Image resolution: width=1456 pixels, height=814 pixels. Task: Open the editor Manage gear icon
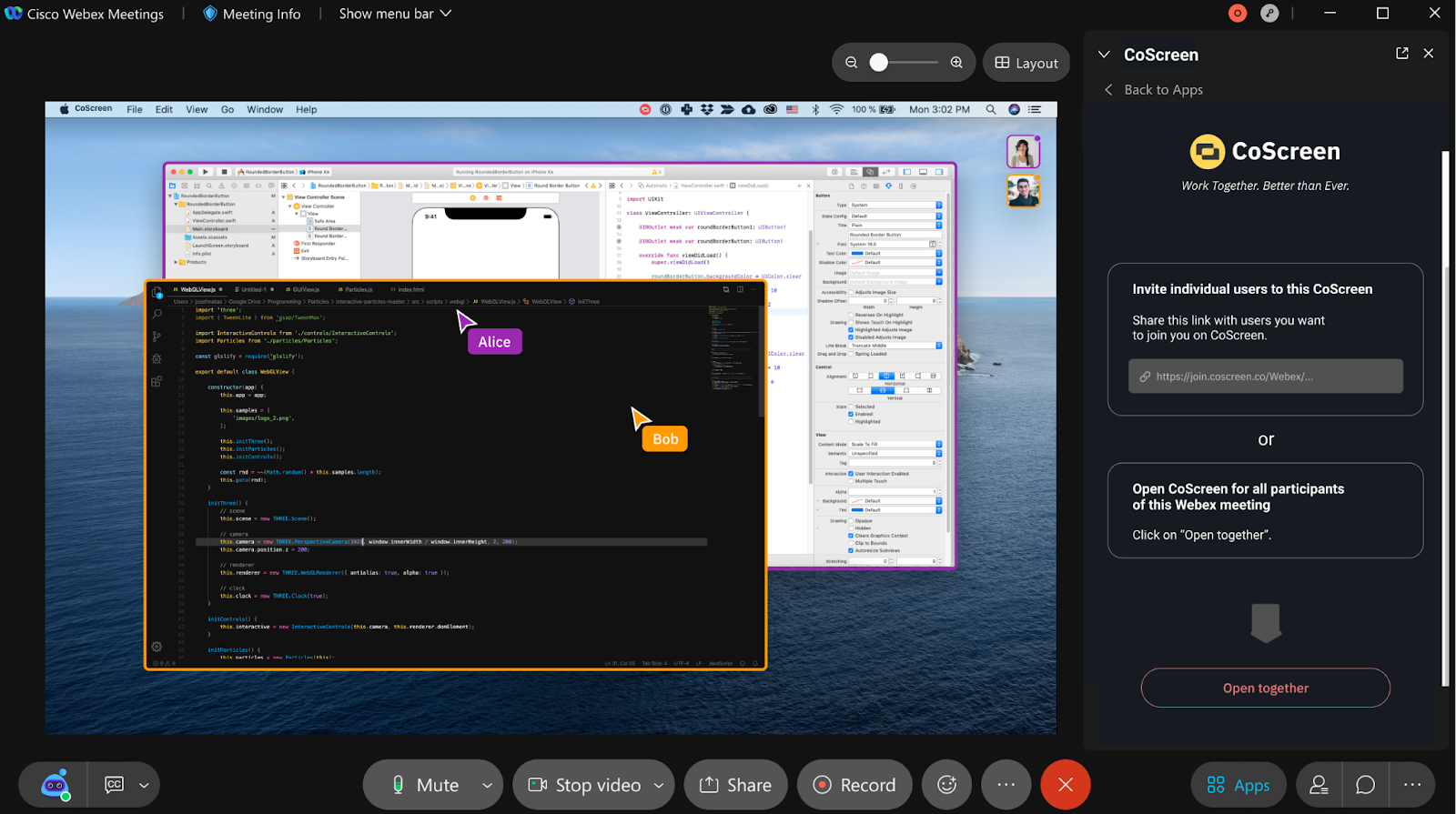point(157,647)
